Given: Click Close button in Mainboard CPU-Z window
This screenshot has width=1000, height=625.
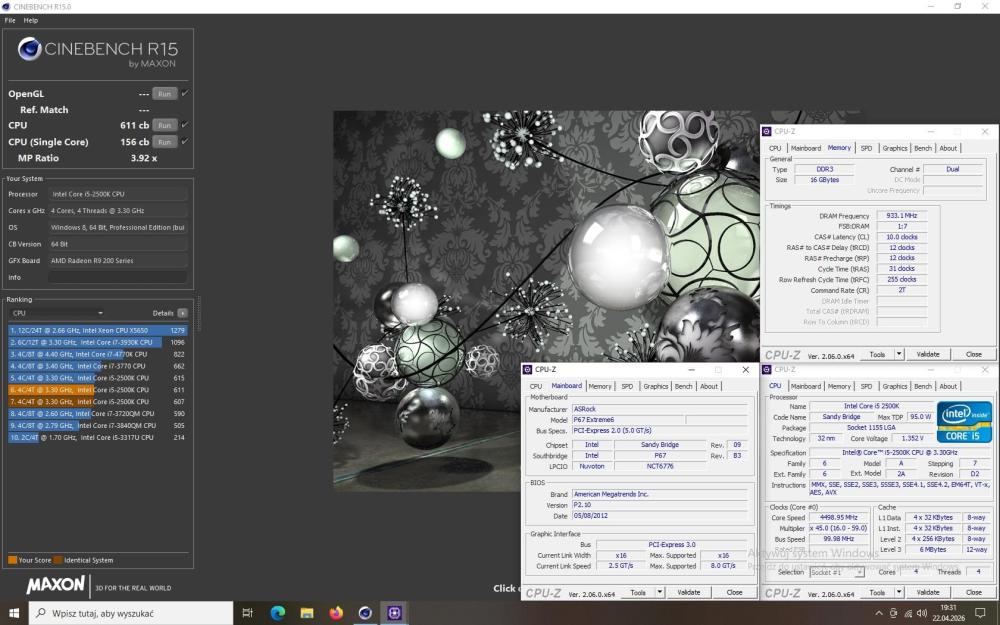Looking at the screenshot, I should coord(734,592).
